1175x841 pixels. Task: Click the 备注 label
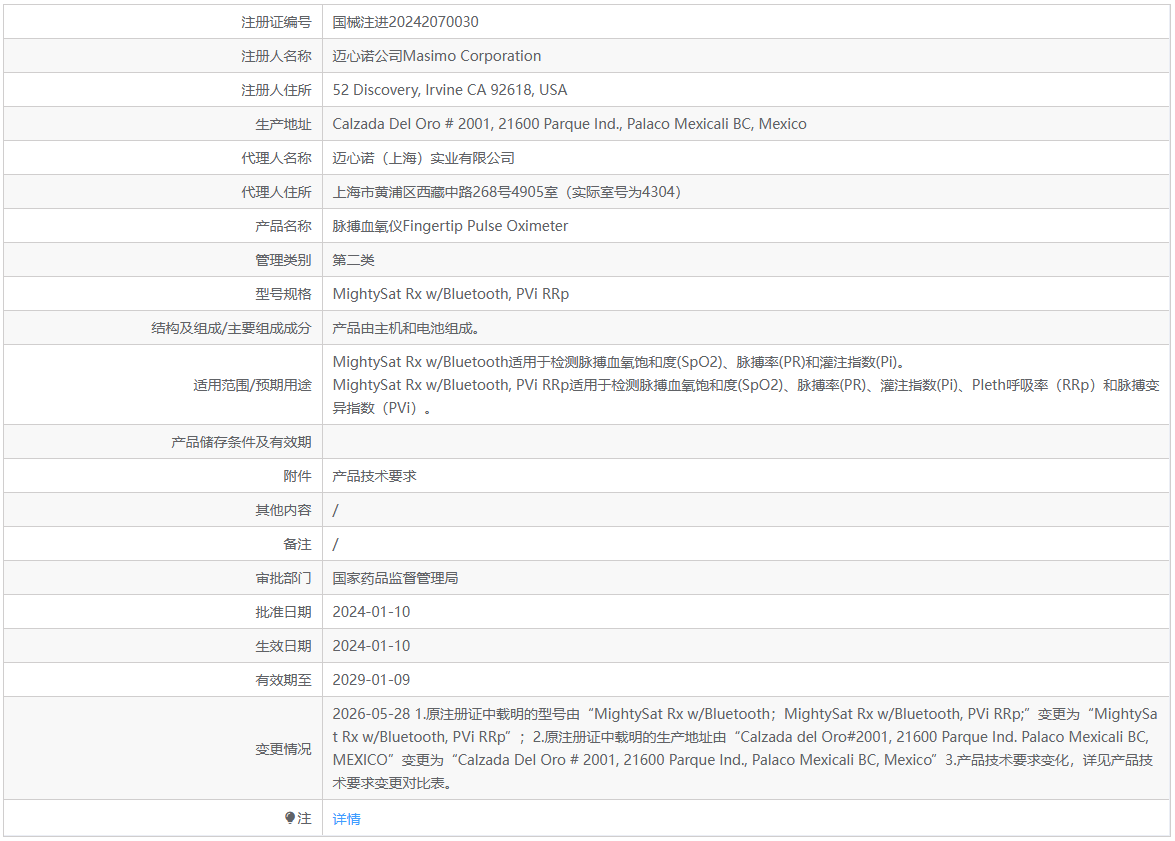point(297,544)
